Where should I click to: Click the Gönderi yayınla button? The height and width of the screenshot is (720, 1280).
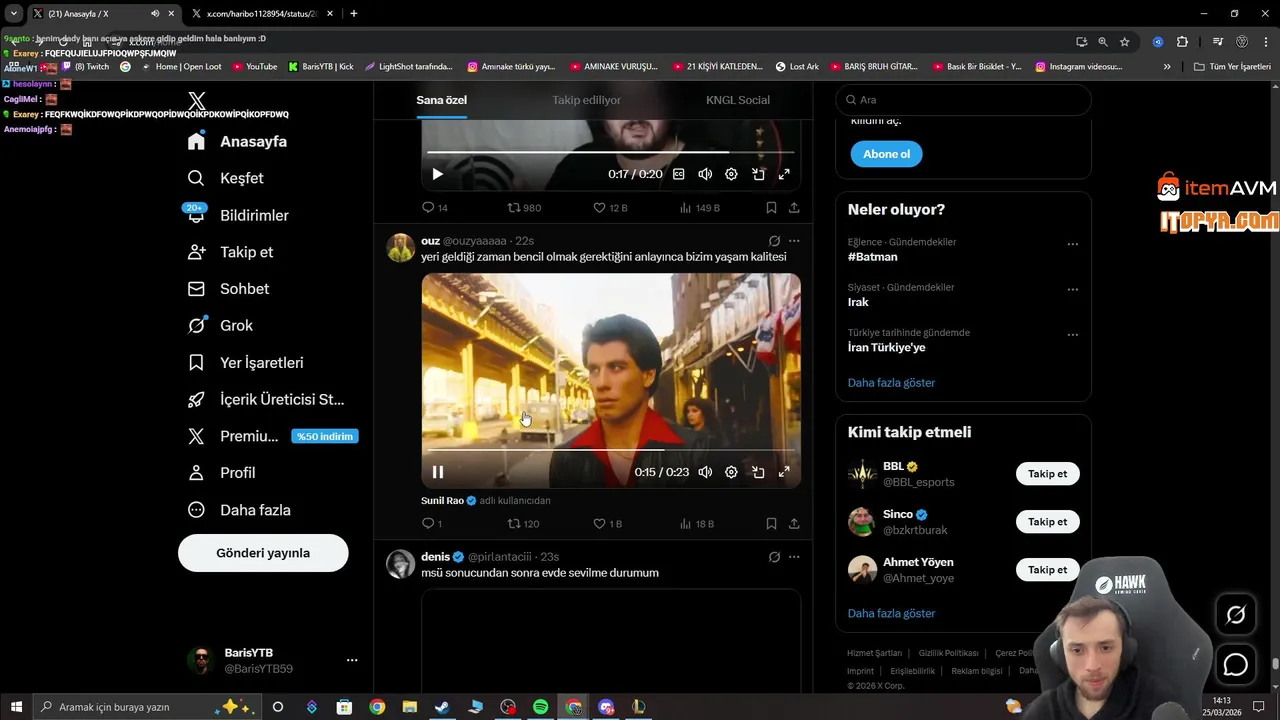point(263,553)
